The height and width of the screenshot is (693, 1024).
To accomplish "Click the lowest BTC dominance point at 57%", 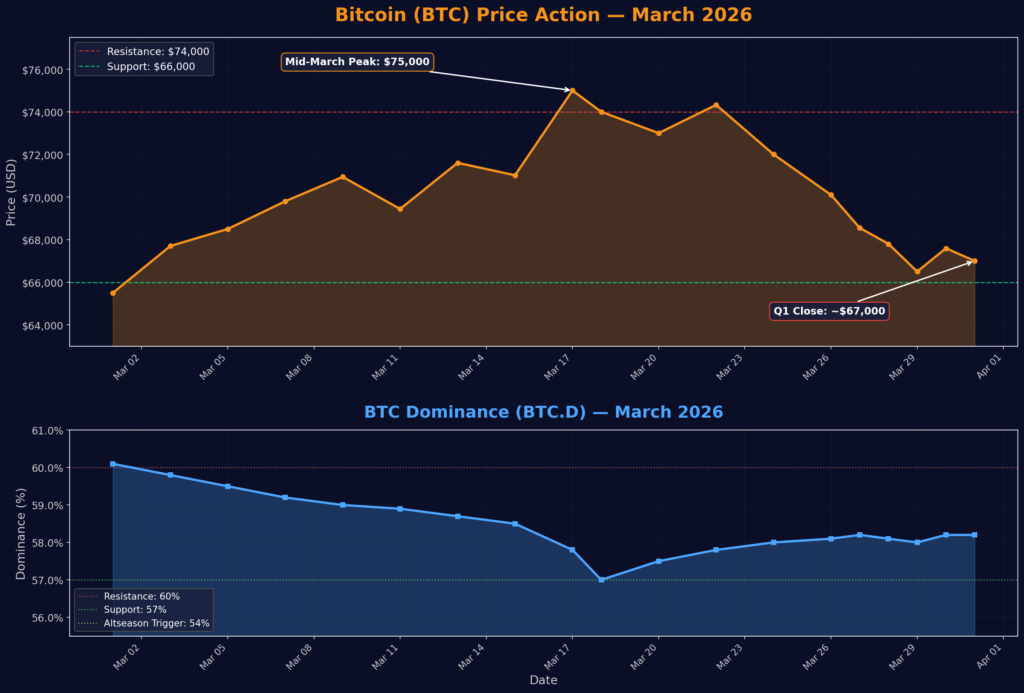I will [601, 580].
